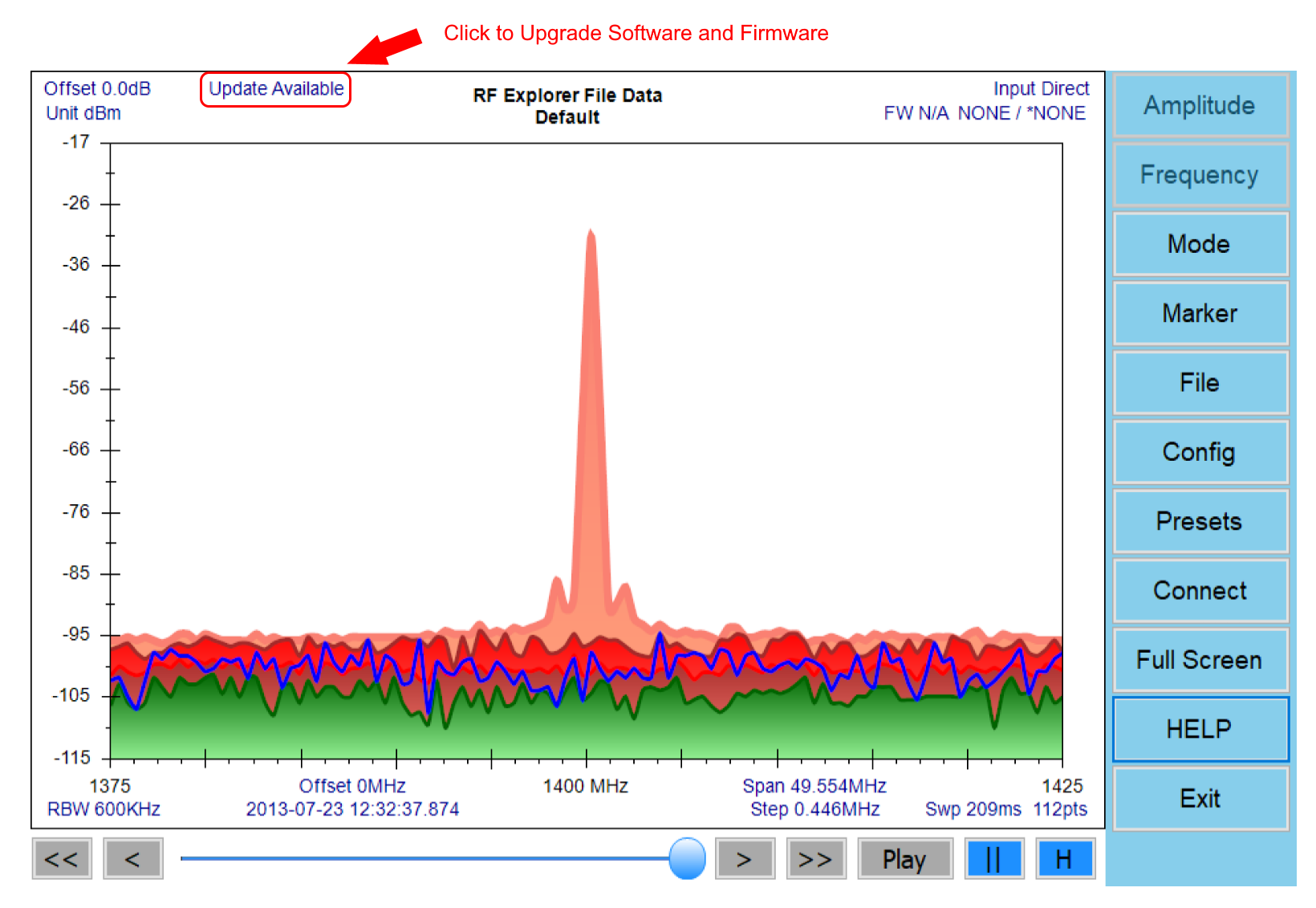Screen dimensions: 1316x908
Task: Click the Offset 0.0dB label
Action: click(97, 88)
